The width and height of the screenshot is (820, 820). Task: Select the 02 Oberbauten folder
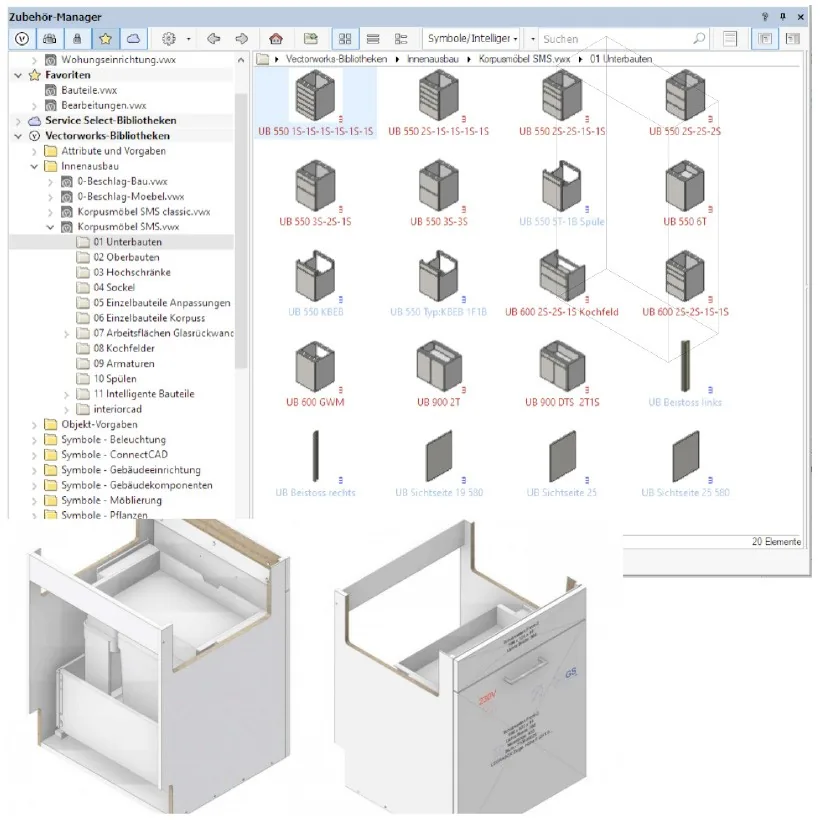tap(127, 257)
